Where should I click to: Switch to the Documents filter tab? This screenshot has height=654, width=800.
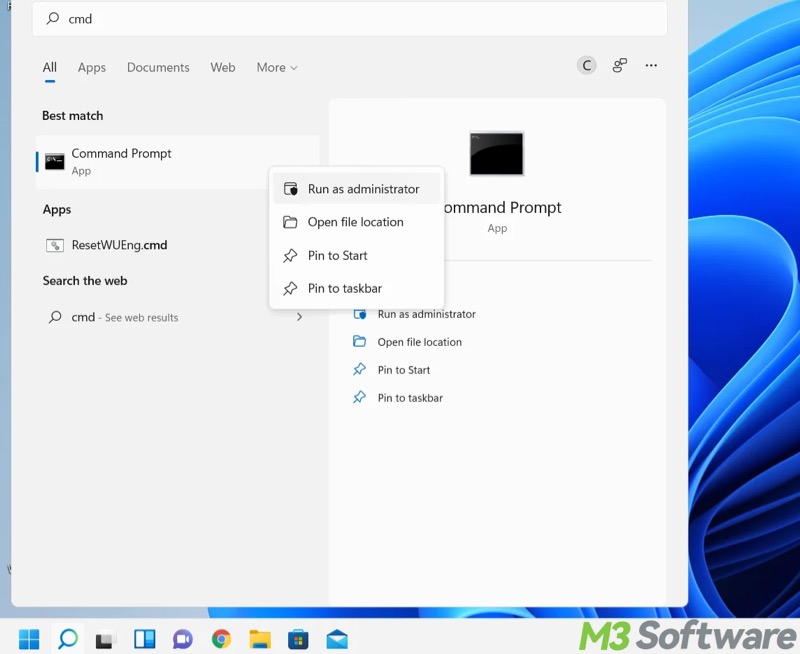[158, 68]
